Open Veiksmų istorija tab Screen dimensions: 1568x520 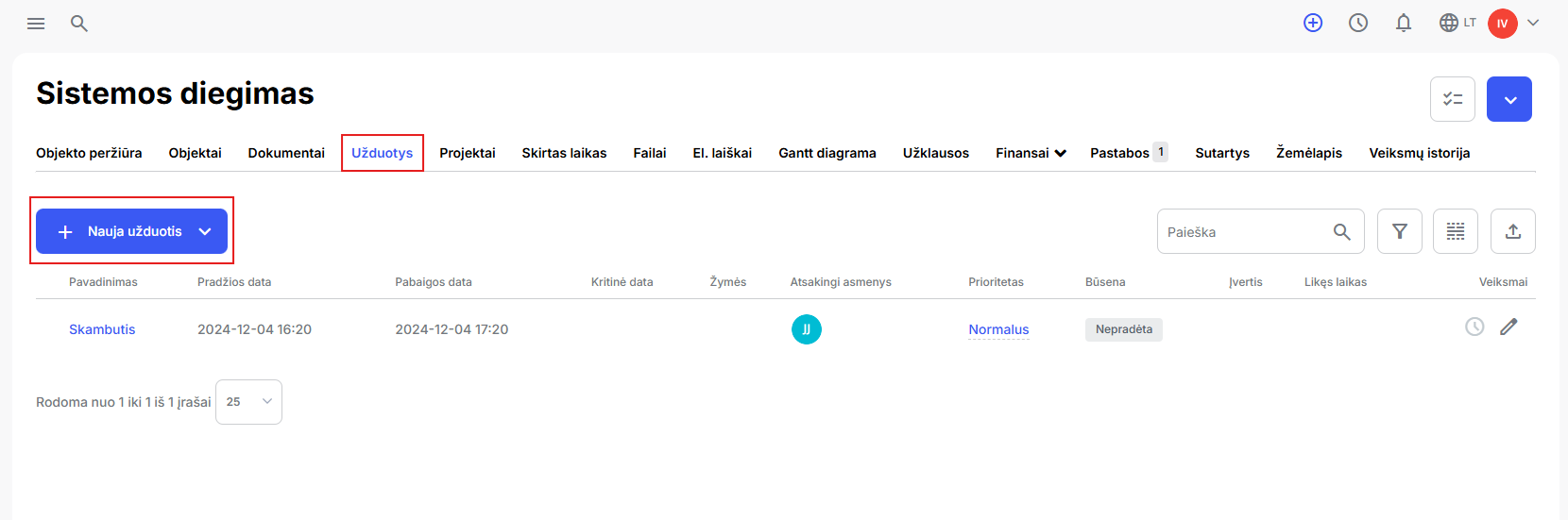tap(1420, 153)
